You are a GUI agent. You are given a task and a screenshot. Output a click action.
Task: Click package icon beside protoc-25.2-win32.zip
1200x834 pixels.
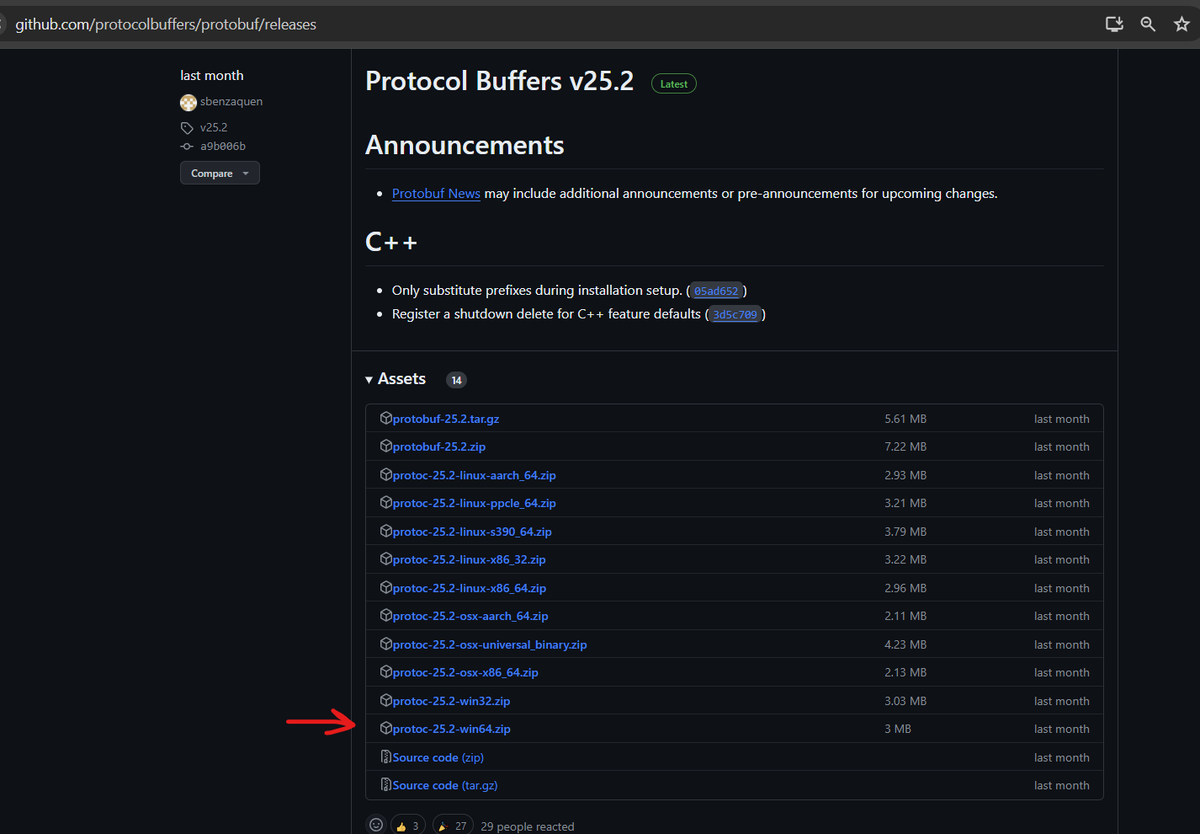386,700
